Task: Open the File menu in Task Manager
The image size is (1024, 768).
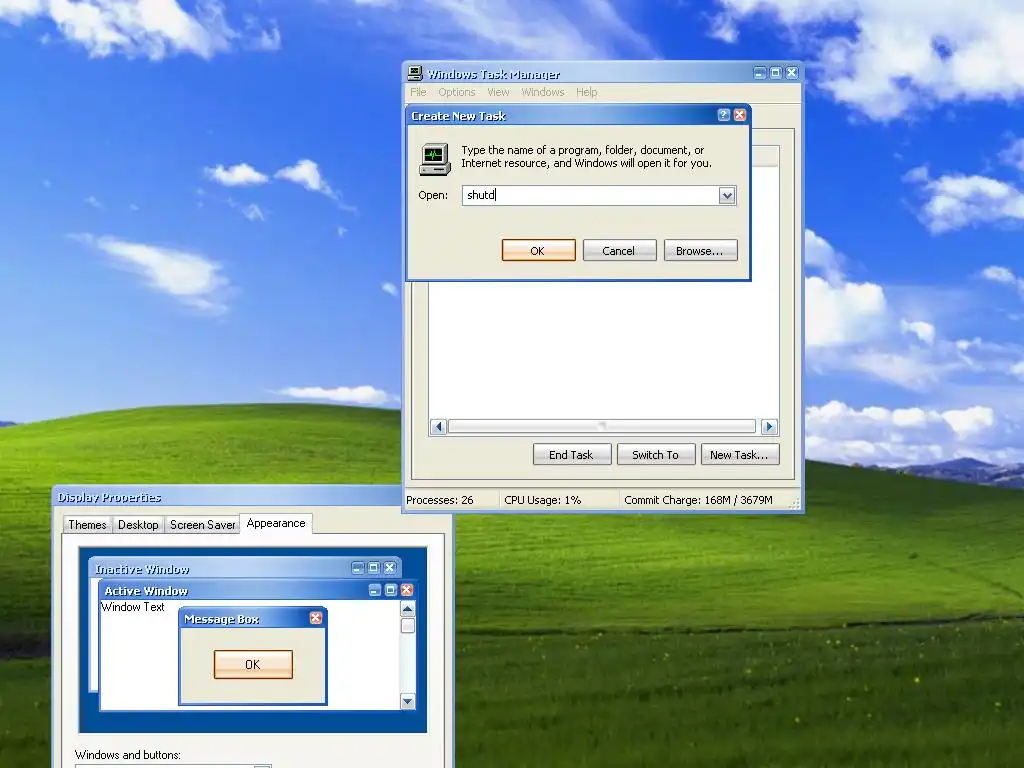Action: click(418, 92)
